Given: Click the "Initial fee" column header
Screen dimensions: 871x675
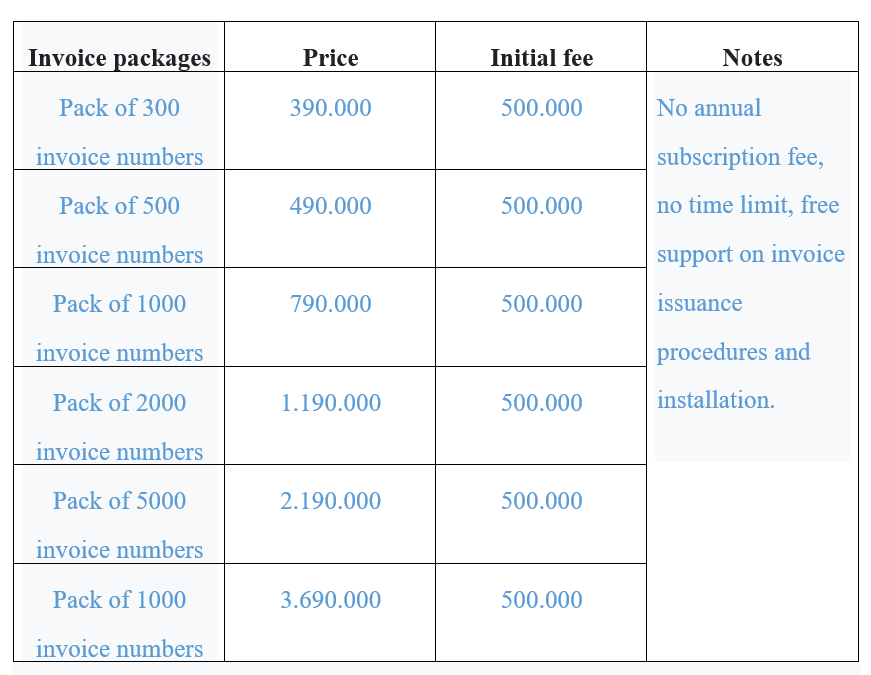Looking at the screenshot, I should (541, 58).
